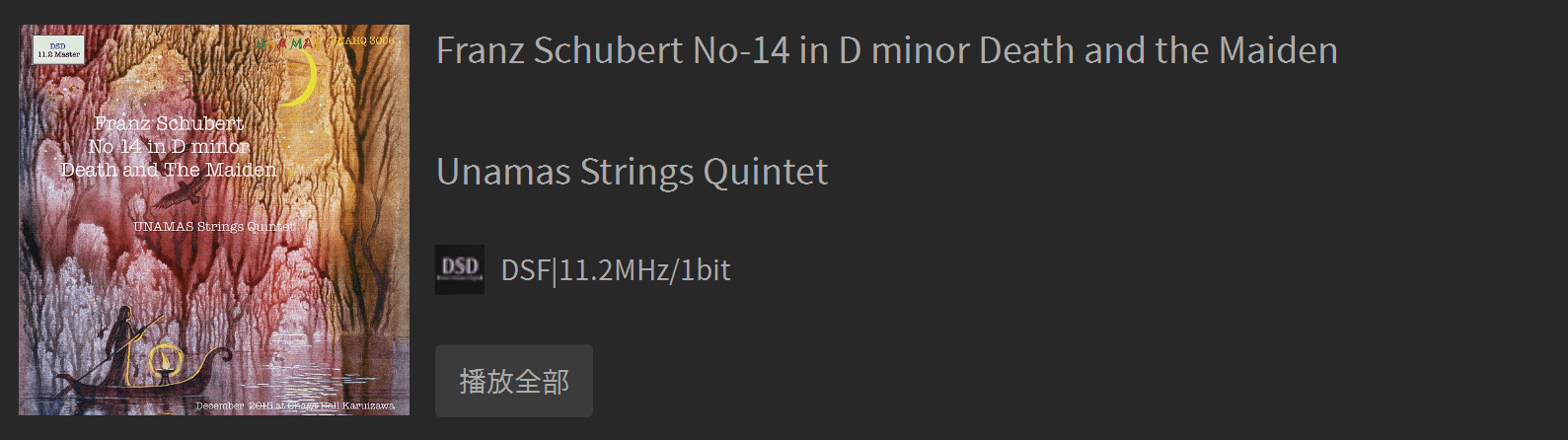This screenshot has height=440, width=1568.
Task: Click the DSD format icon
Action: click(x=460, y=269)
